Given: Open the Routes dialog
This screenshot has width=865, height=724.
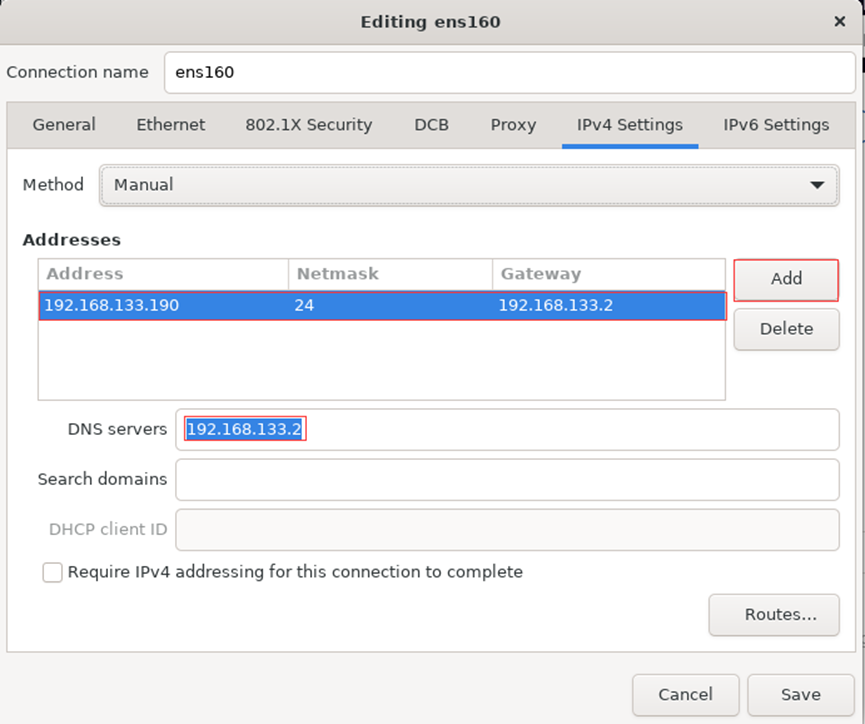Looking at the screenshot, I should pos(774,614).
